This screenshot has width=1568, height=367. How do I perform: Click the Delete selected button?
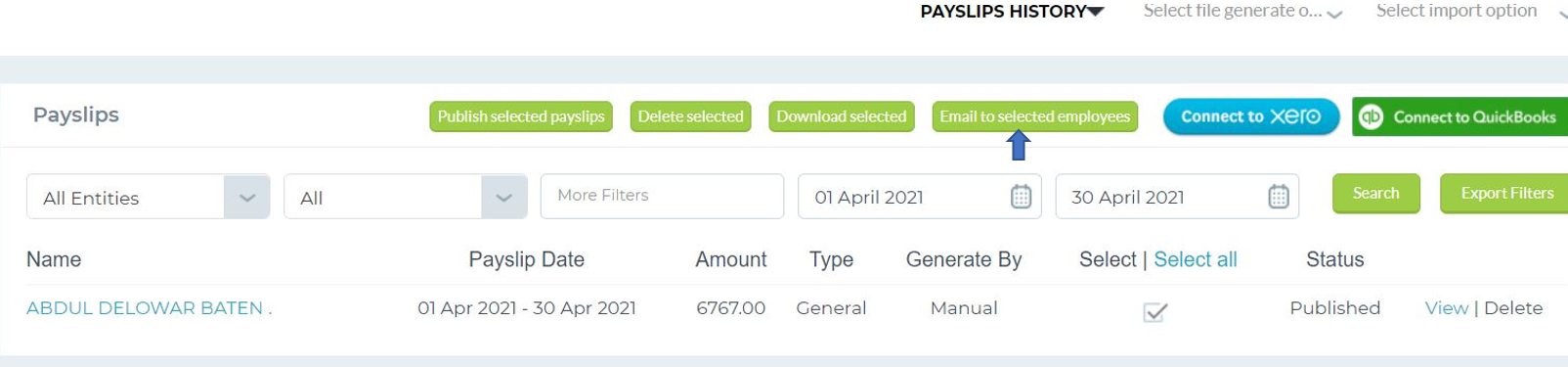[x=690, y=116]
